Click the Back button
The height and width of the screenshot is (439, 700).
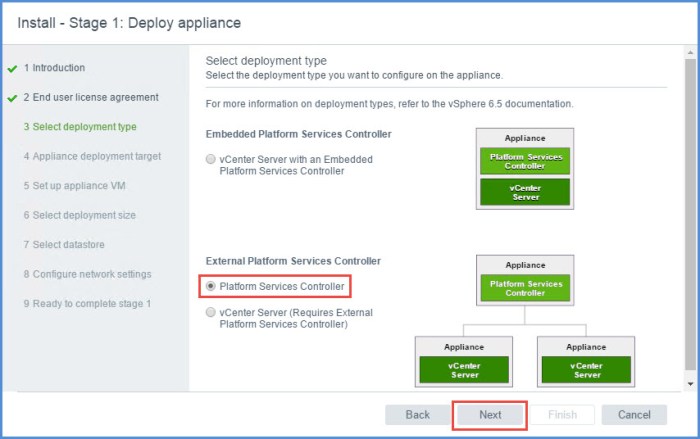[x=417, y=415]
